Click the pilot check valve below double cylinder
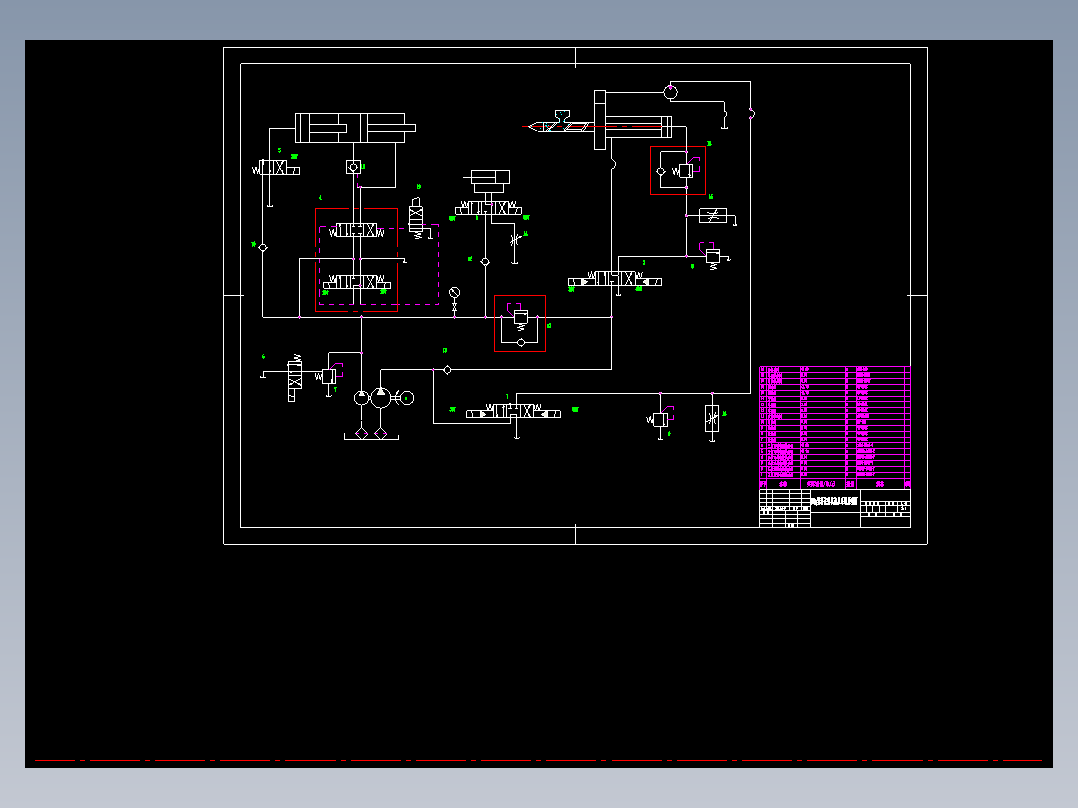 (353, 167)
